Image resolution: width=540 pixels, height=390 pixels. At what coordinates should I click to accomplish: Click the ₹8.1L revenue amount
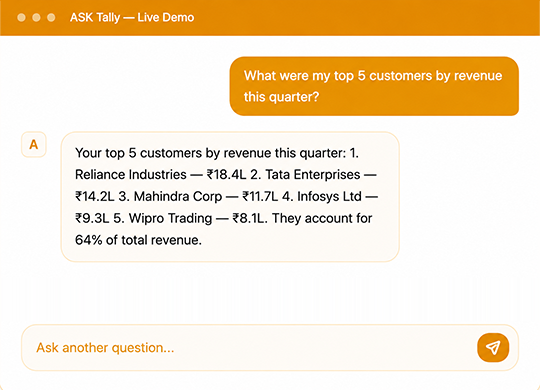coord(249,218)
